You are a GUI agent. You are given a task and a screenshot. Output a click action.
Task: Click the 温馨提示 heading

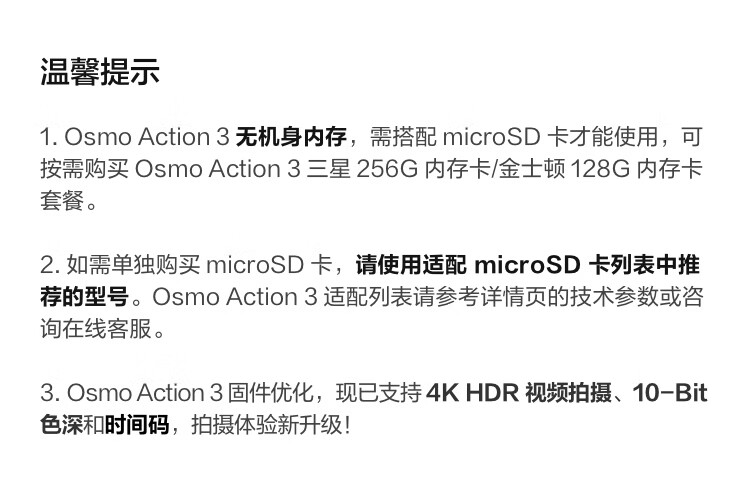point(99,73)
